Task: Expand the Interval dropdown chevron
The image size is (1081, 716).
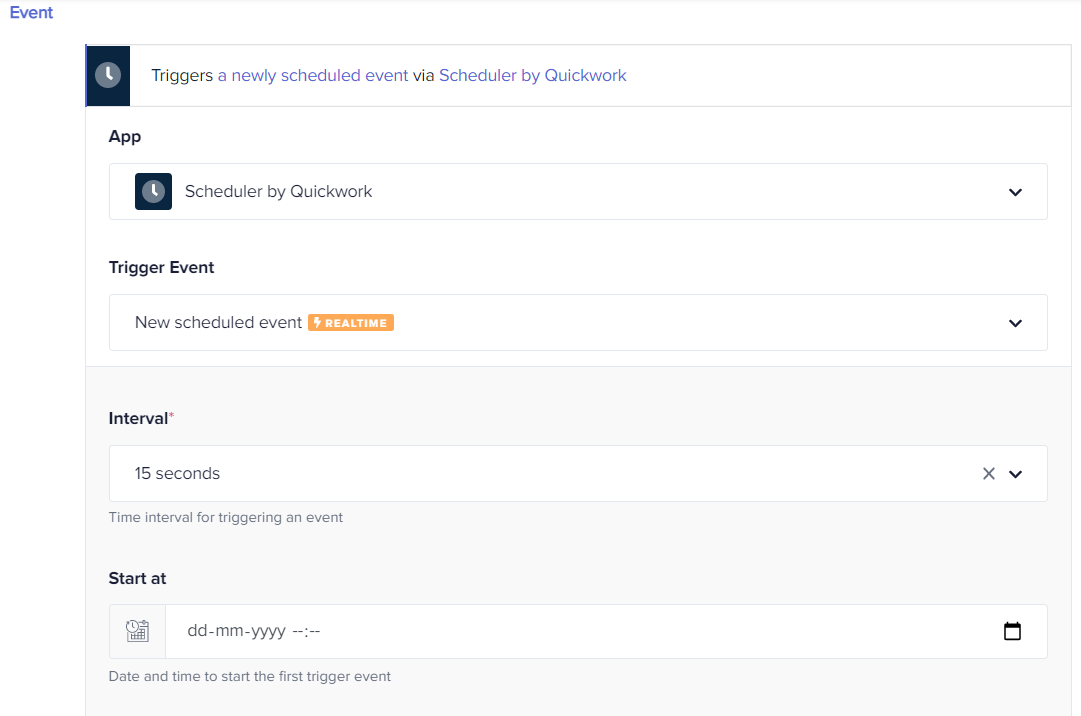Action: (1016, 474)
